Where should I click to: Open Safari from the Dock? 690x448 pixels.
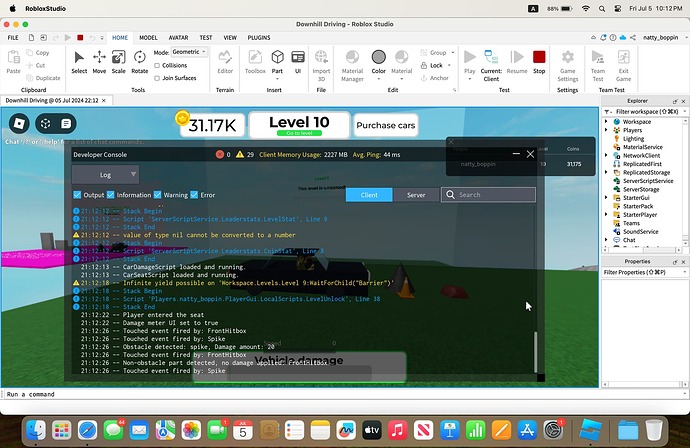pyautogui.click(x=87, y=430)
